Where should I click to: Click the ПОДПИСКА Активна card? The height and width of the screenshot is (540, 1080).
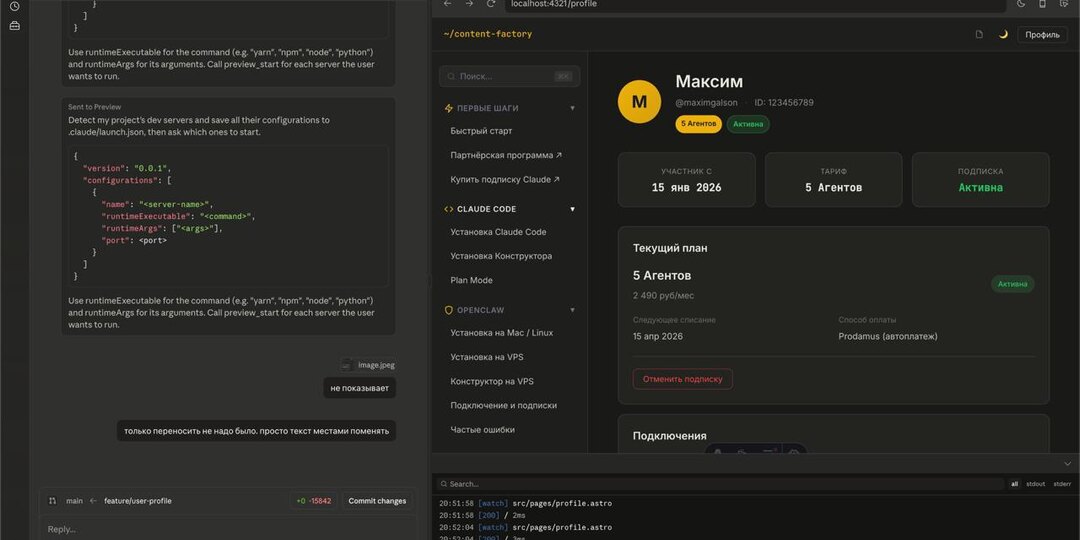(981, 180)
